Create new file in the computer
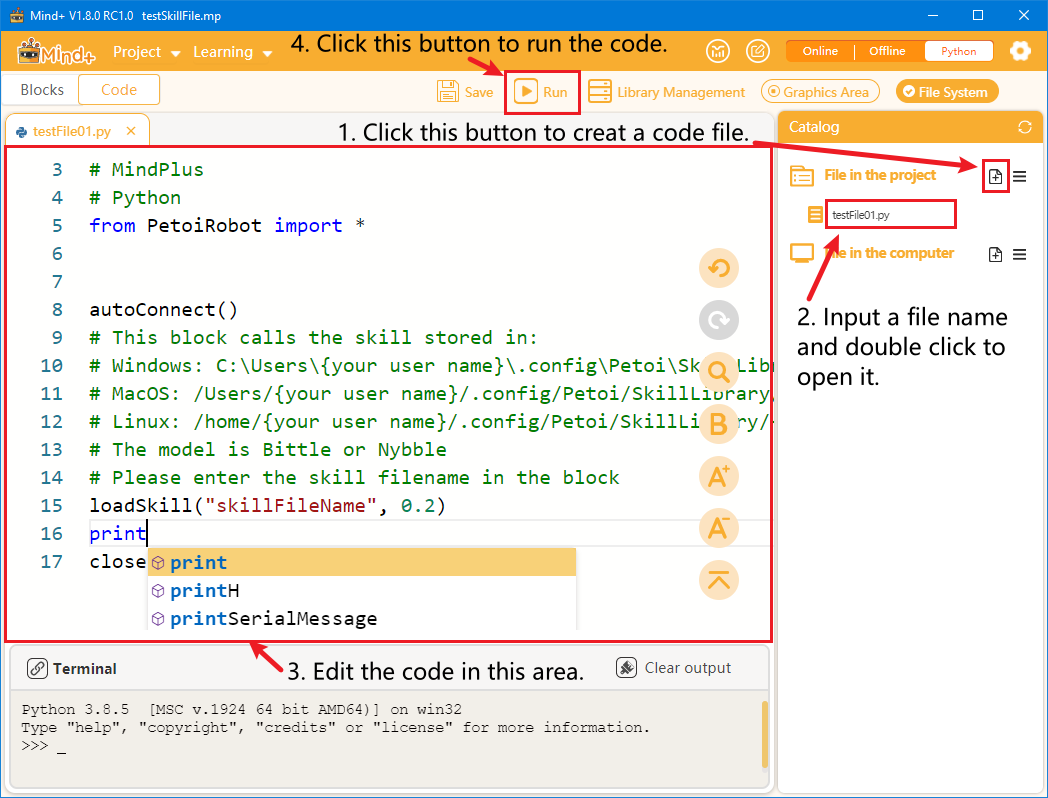 click(995, 255)
